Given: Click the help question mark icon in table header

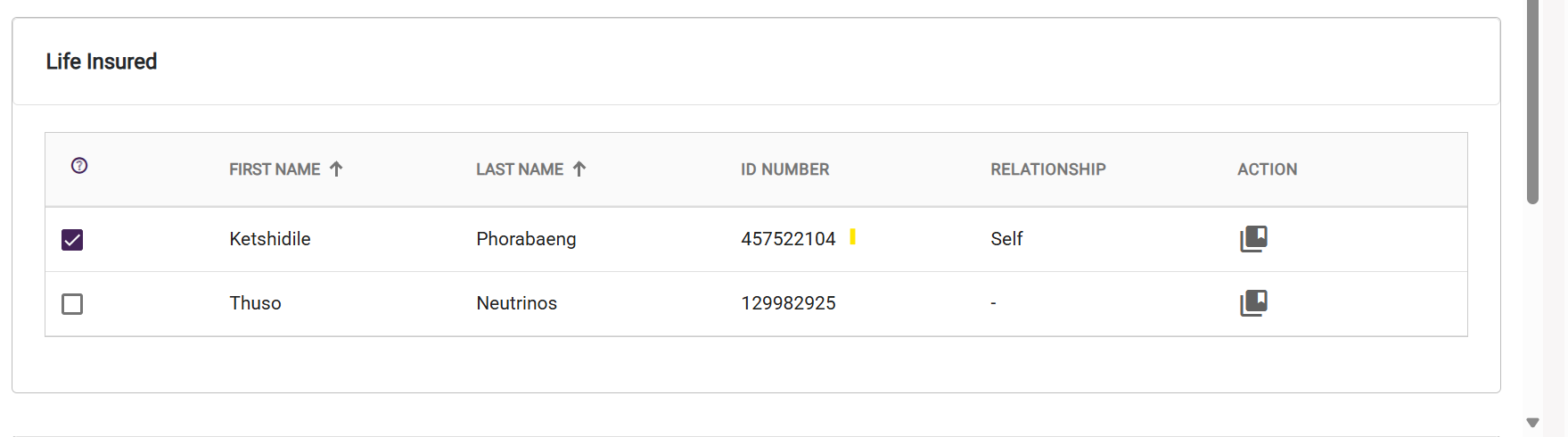Looking at the screenshot, I should (79, 166).
